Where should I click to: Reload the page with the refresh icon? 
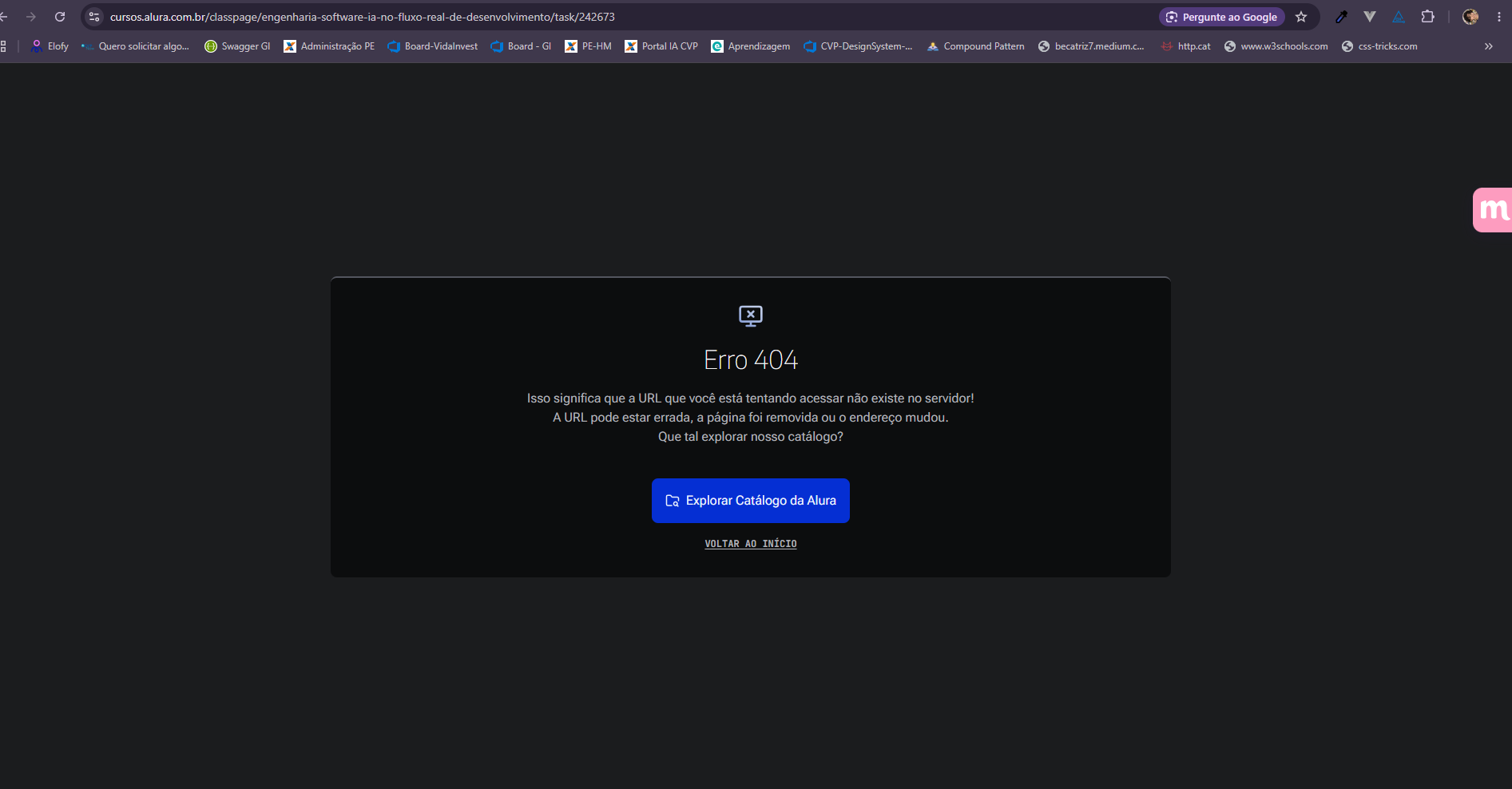coord(60,17)
